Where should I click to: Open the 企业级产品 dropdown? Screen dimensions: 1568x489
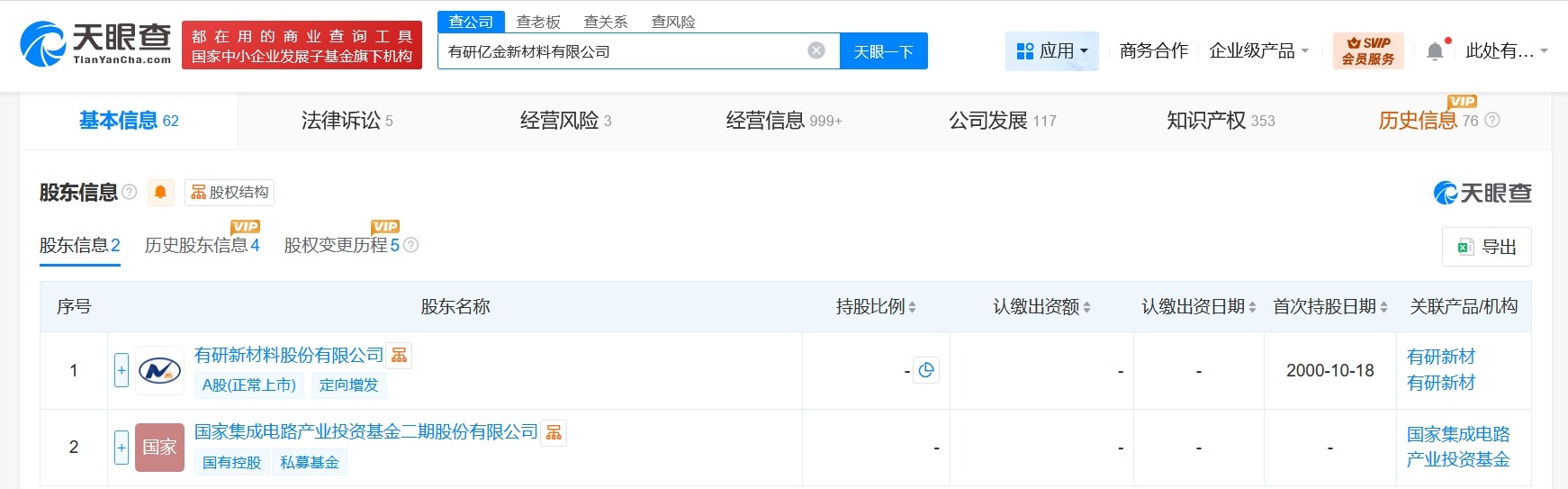pyautogui.click(x=1257, y=51)
